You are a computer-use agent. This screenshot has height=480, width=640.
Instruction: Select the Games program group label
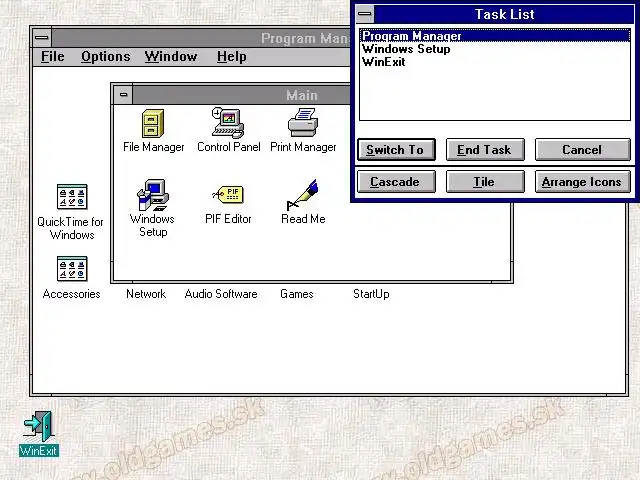coord(296,294)
